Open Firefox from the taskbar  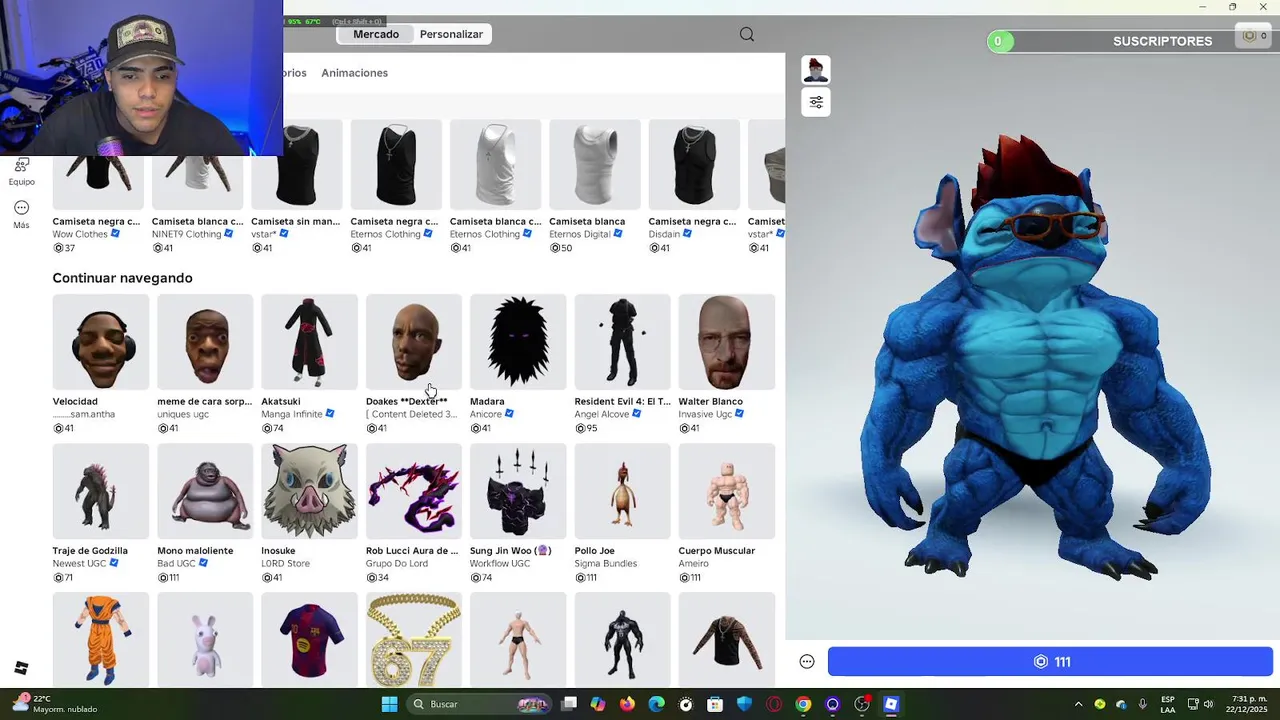click(627, 704)
